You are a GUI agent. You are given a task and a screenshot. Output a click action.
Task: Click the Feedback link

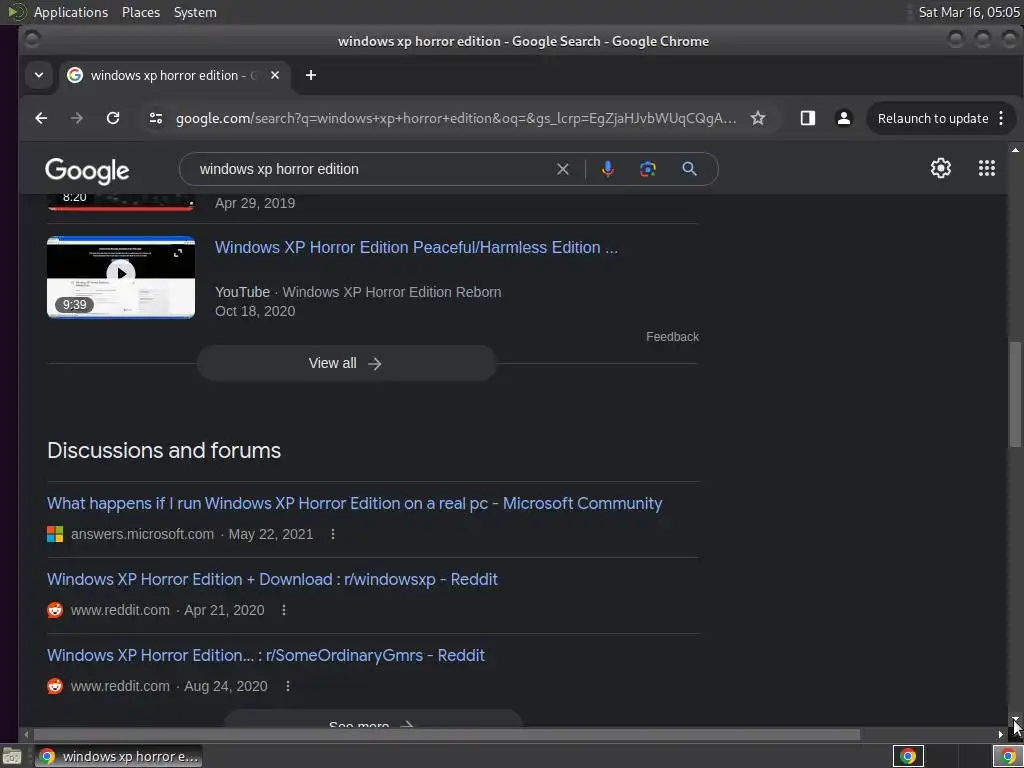point(672,337)
